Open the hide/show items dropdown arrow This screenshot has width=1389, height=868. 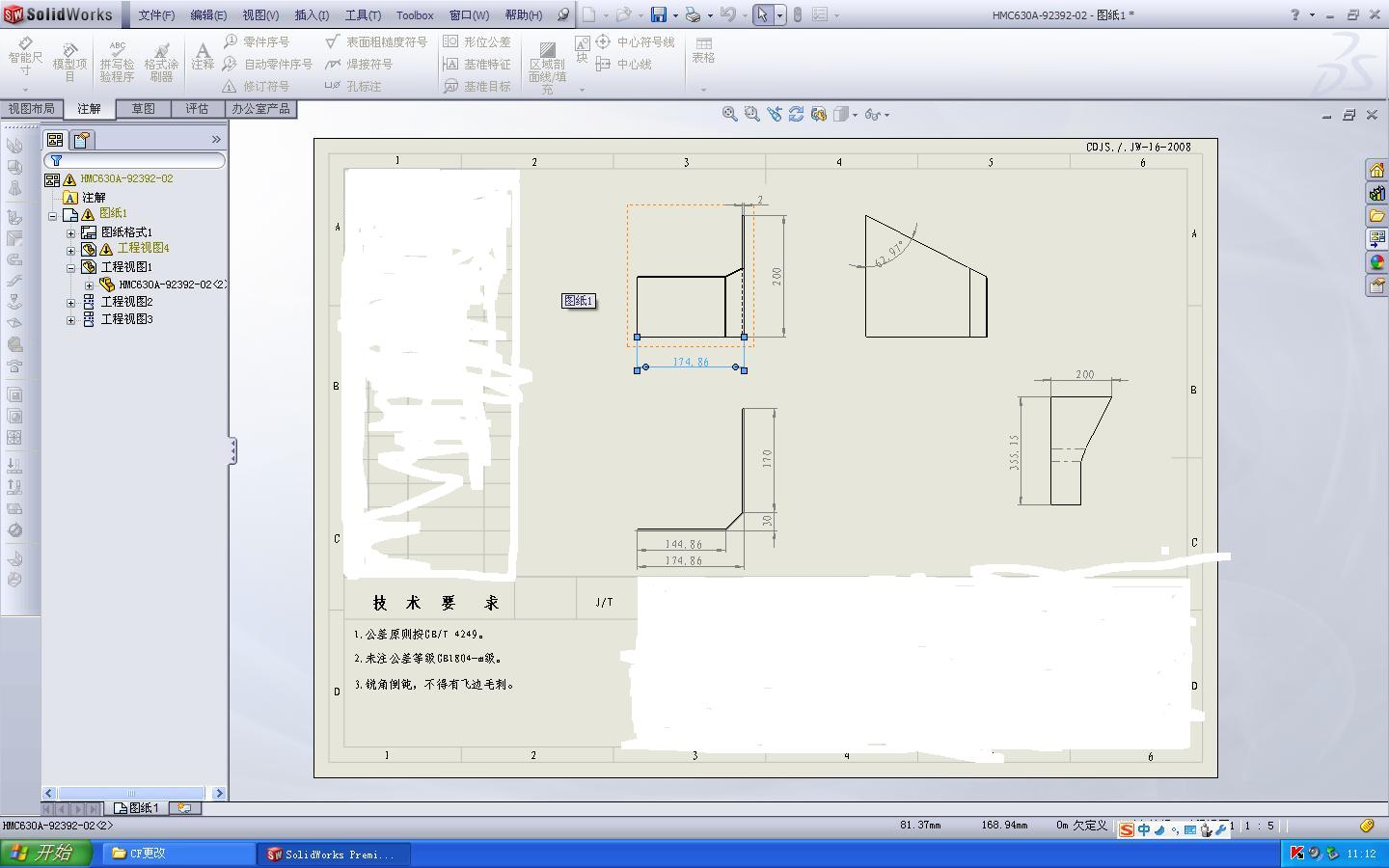click(886, 115)
